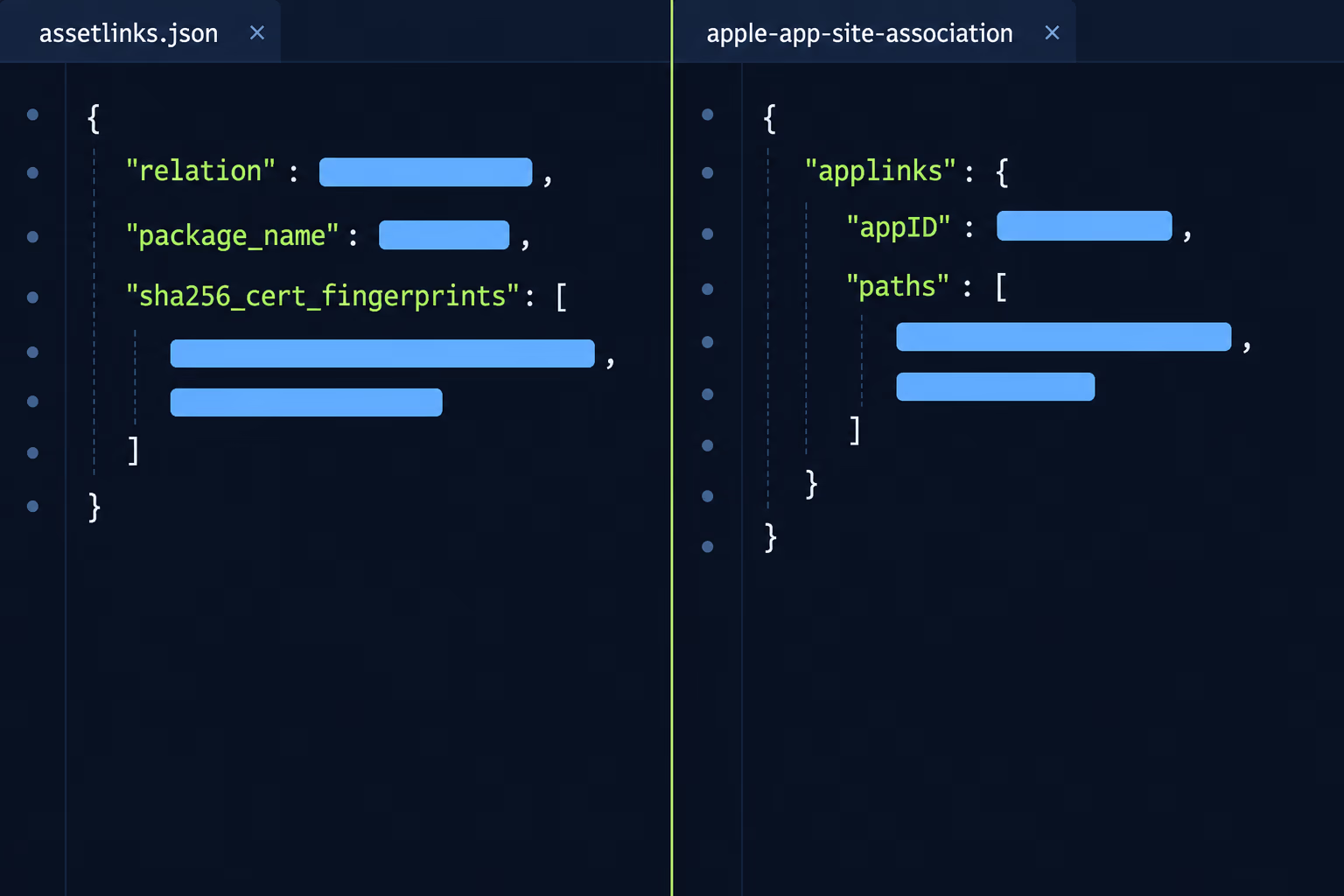Click the gutter dot on assetlinks.json's closing brace line
Image resolution: width=1344 pixels, height=896 pixels.
tap(32, 506)
